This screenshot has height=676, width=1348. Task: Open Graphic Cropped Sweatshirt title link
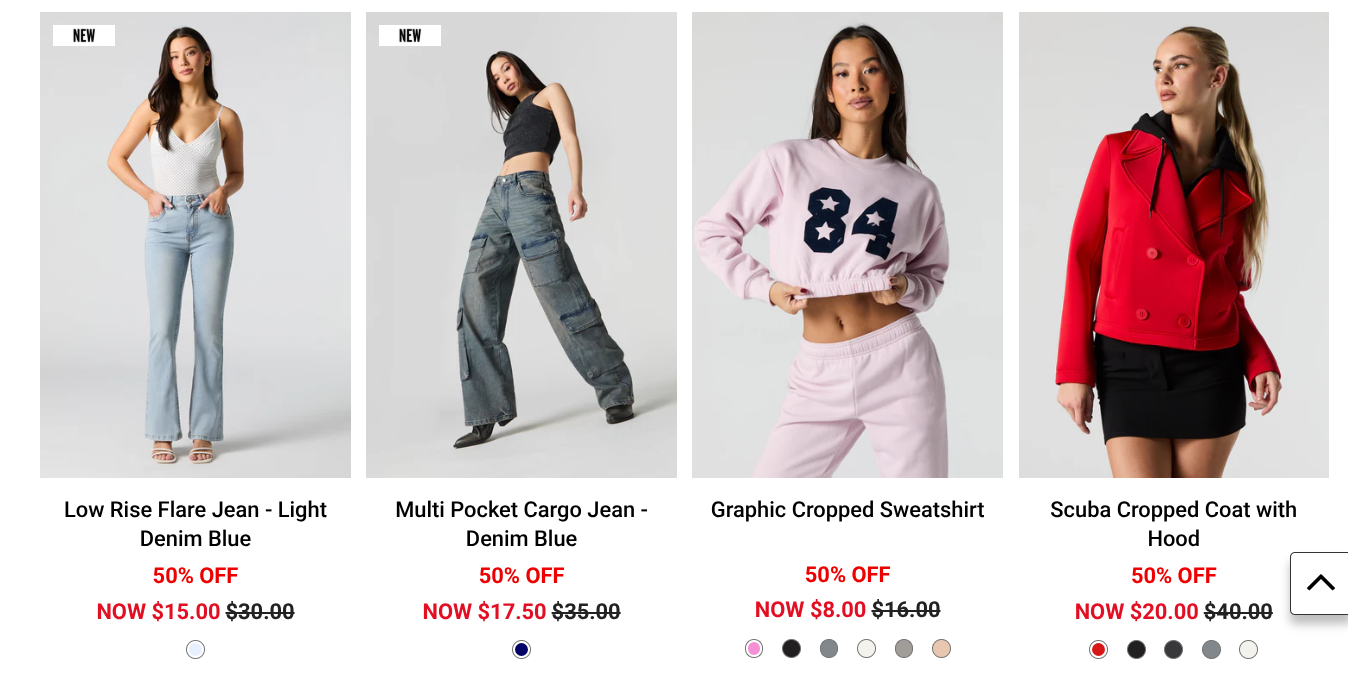coord(847,509)
